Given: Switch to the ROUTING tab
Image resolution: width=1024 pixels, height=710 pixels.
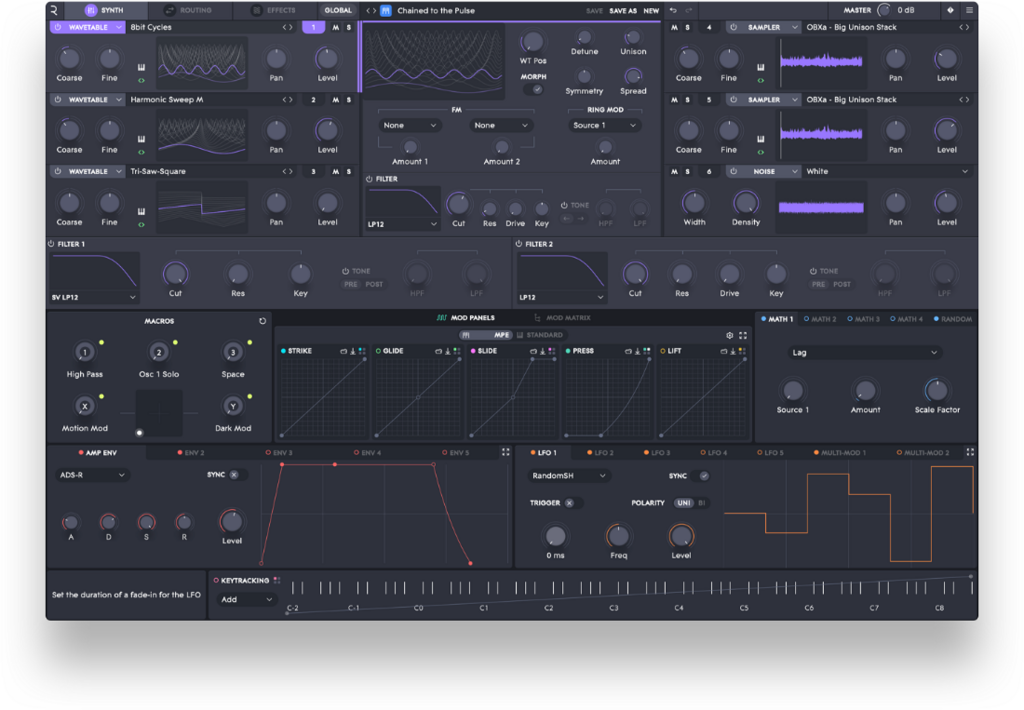Looking at the screenshot, I should coord(189,10).
